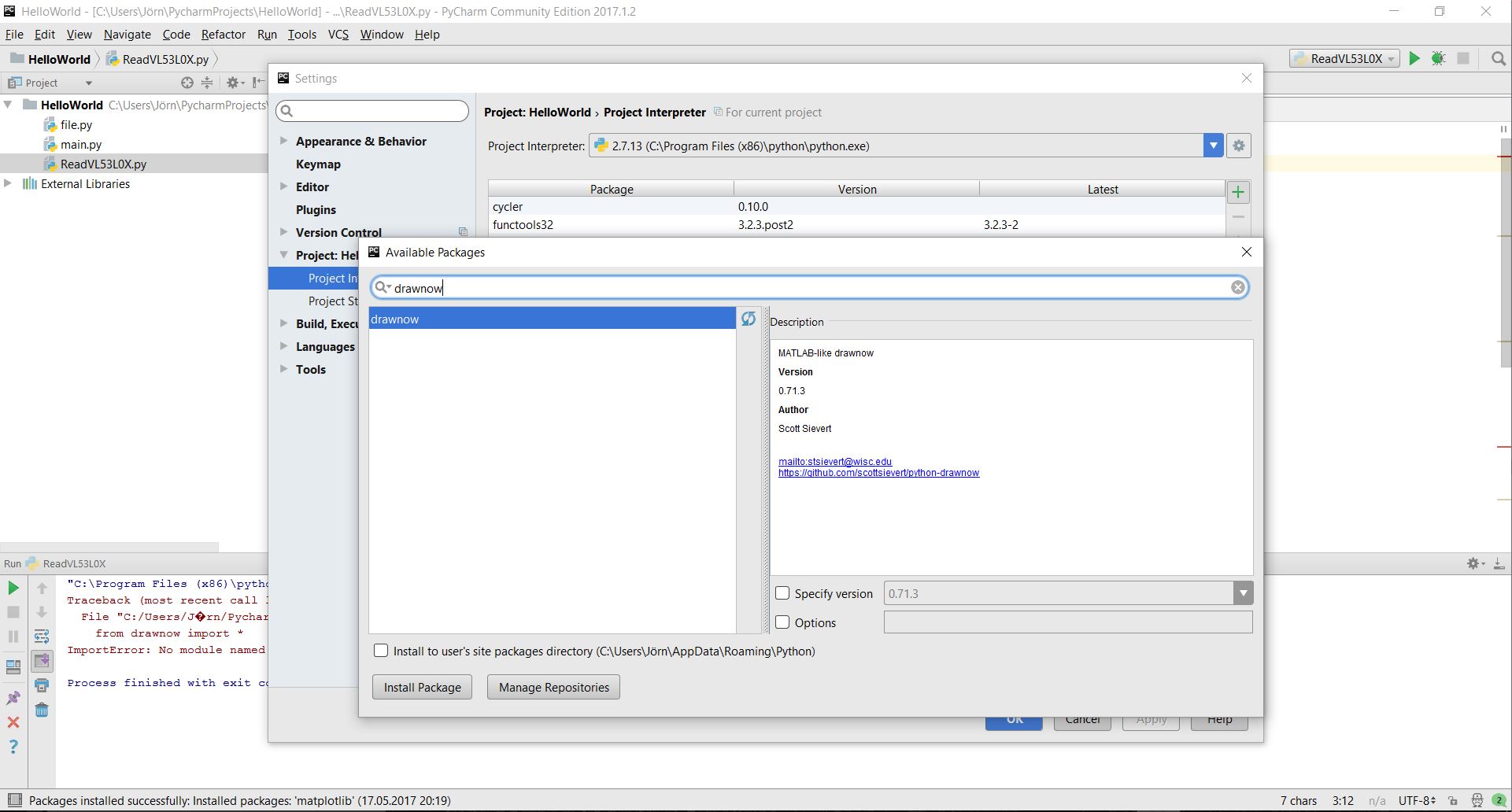The image size is (1512, 812).
Task: Print the Run console output
Action: point(42,685)
